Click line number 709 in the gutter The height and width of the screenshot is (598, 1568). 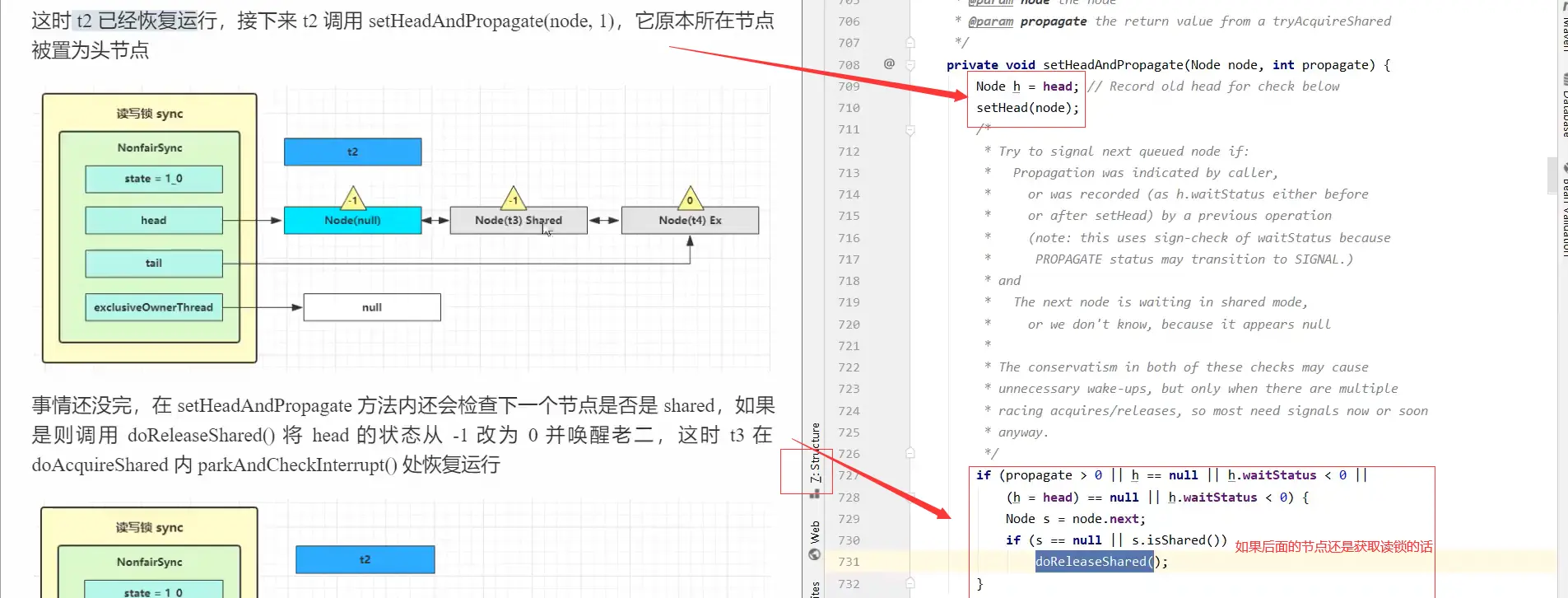pyautogui.click(x=849, y=86)
